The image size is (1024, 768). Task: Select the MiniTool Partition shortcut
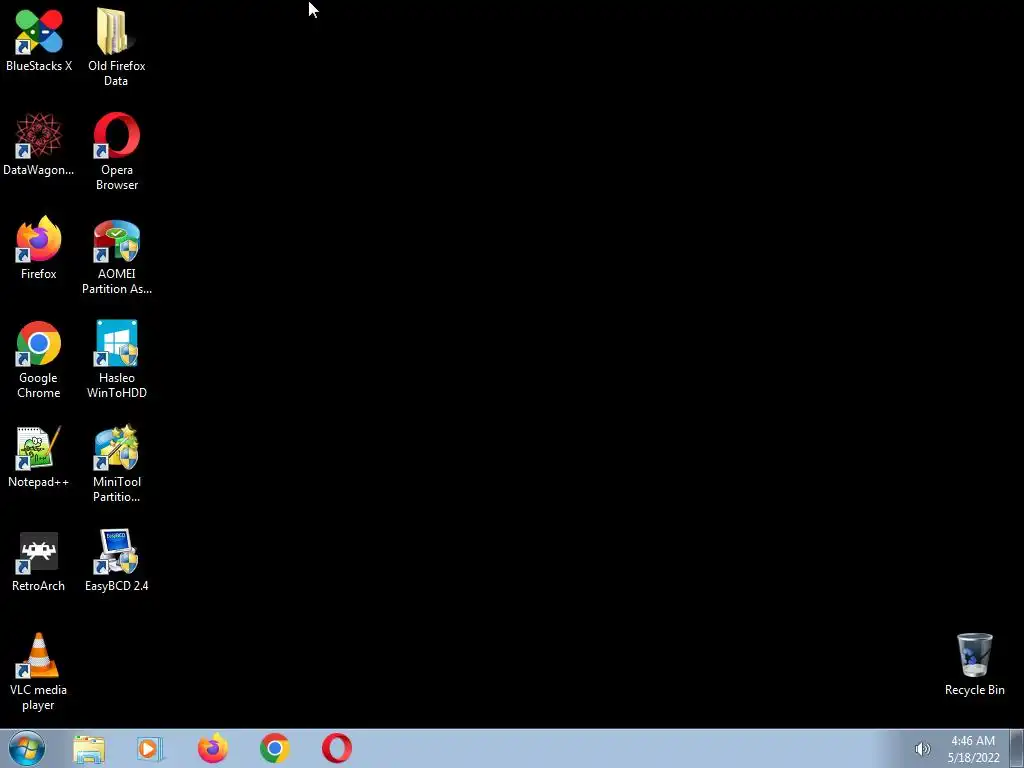point(116,464)
